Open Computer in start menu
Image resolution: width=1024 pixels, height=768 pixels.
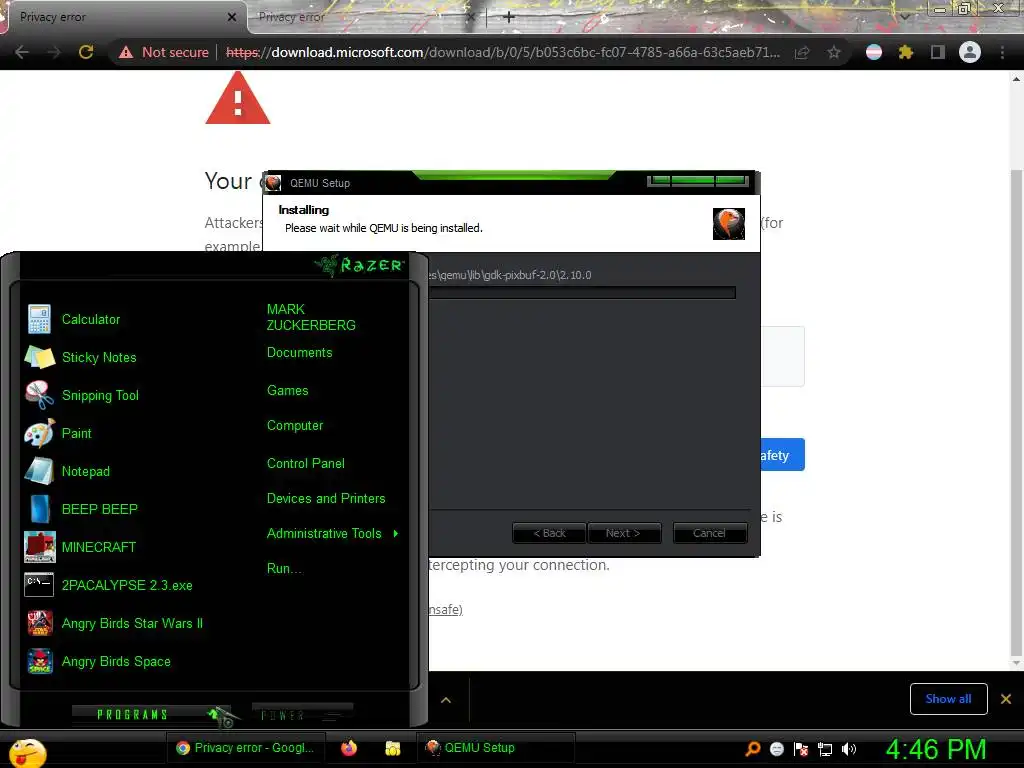coord(295,425)
